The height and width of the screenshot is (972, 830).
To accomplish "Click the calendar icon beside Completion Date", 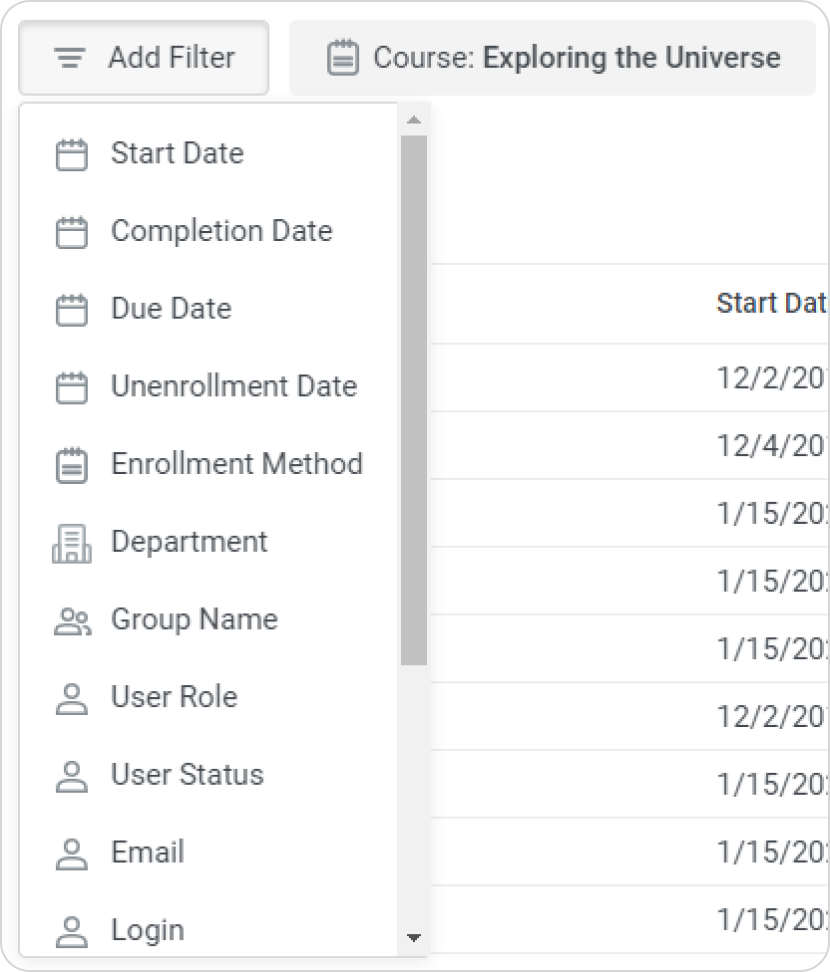I will pos(71,232).
